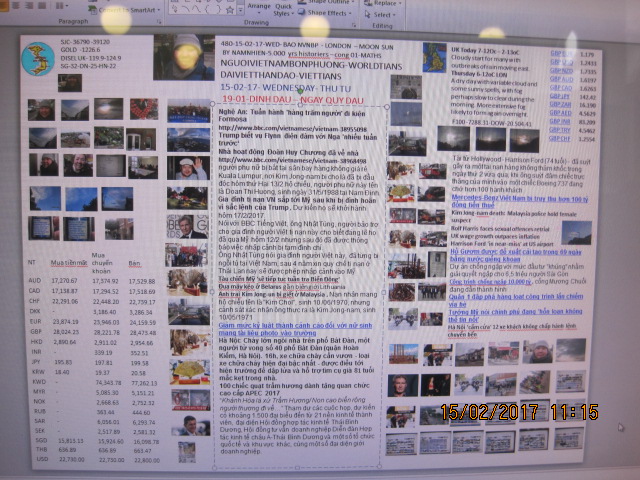Click the top-right resize handle of text box
Viewport: 640px width, 480px height.
[387, 107]
